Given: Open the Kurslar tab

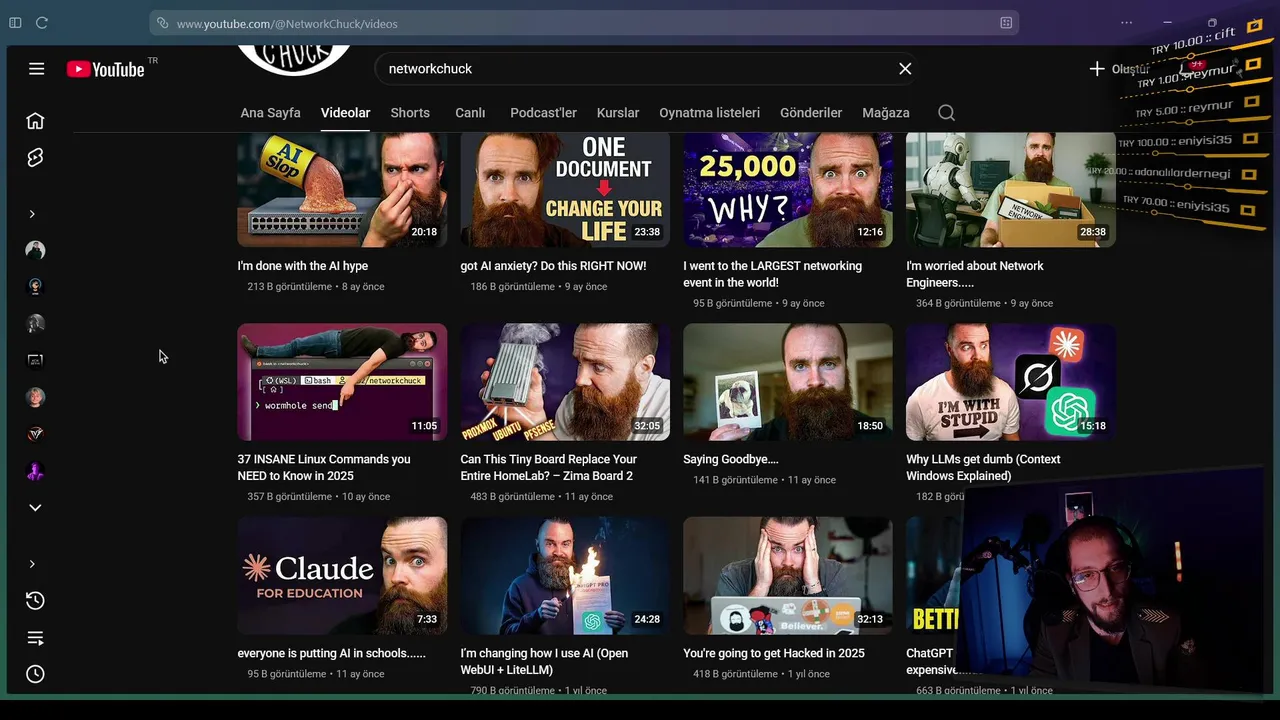Looking at the screenshot, I should [618, 113].
